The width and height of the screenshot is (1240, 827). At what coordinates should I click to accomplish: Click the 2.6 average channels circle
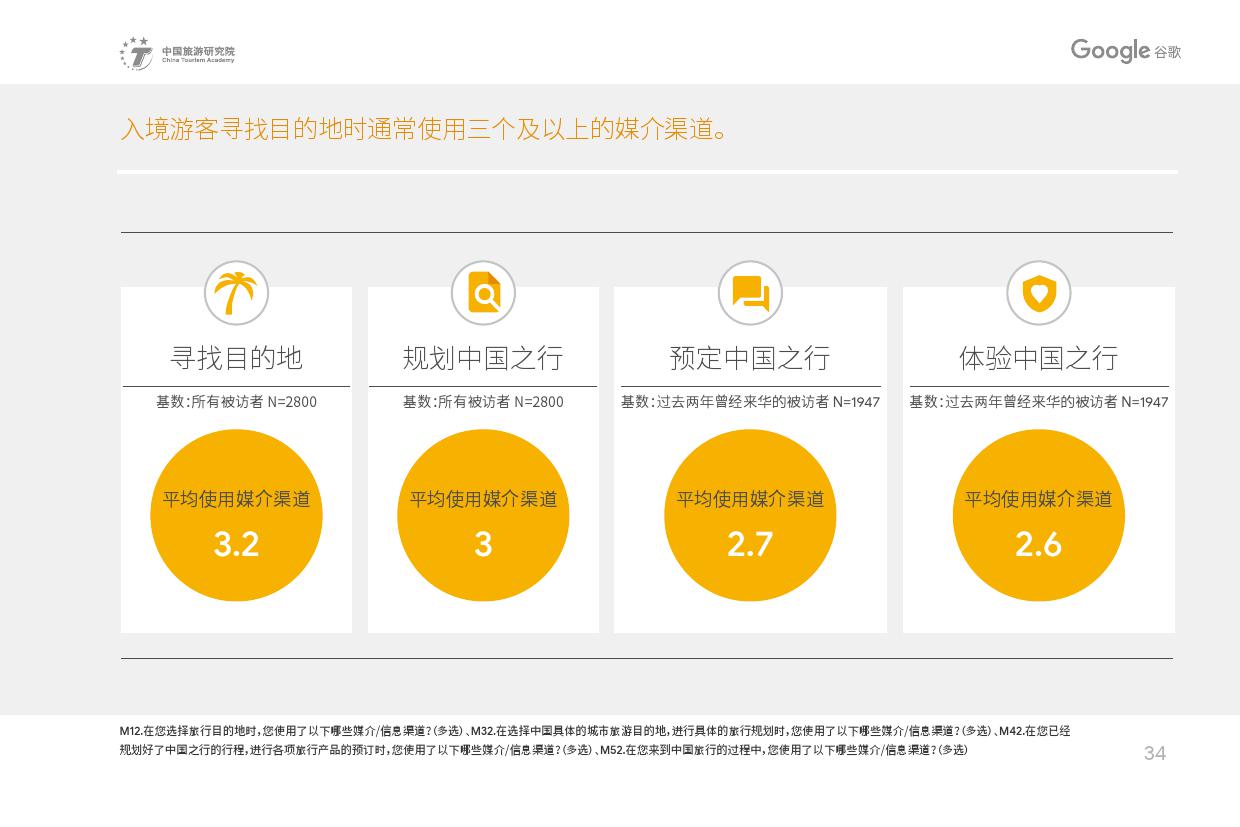1038,516
